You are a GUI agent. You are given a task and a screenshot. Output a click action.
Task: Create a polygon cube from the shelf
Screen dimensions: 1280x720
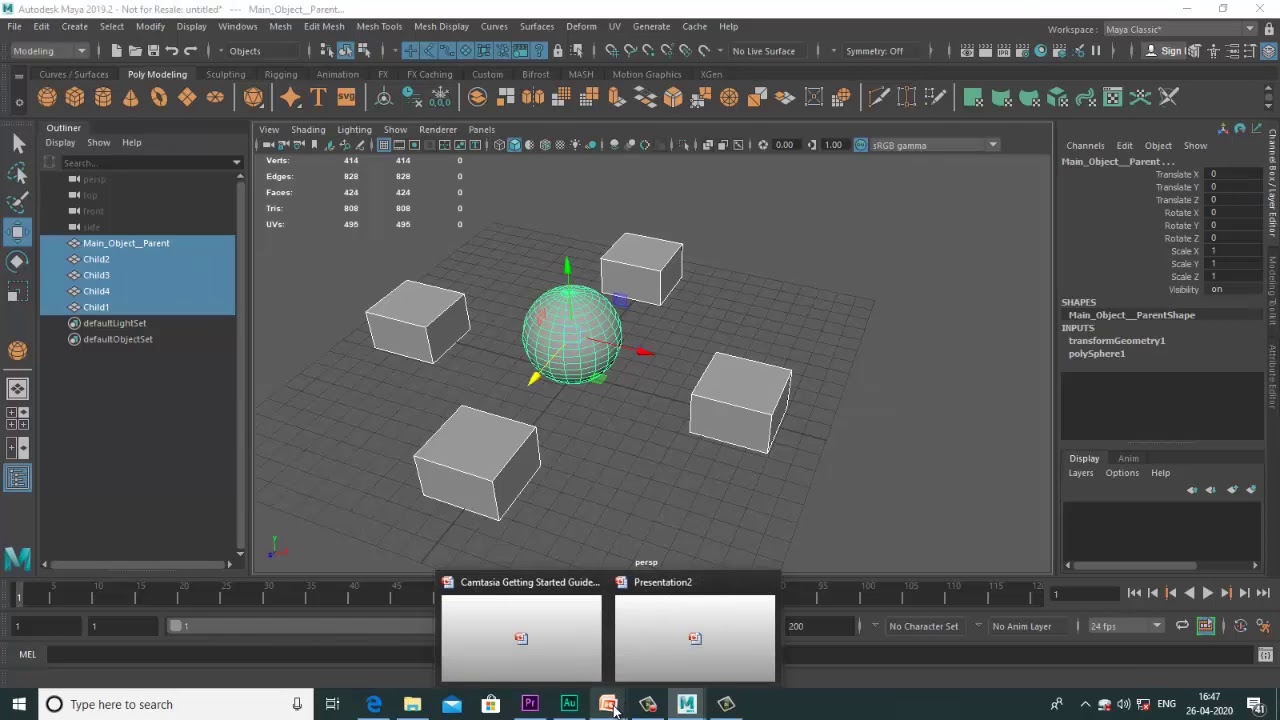click(75, 97)
